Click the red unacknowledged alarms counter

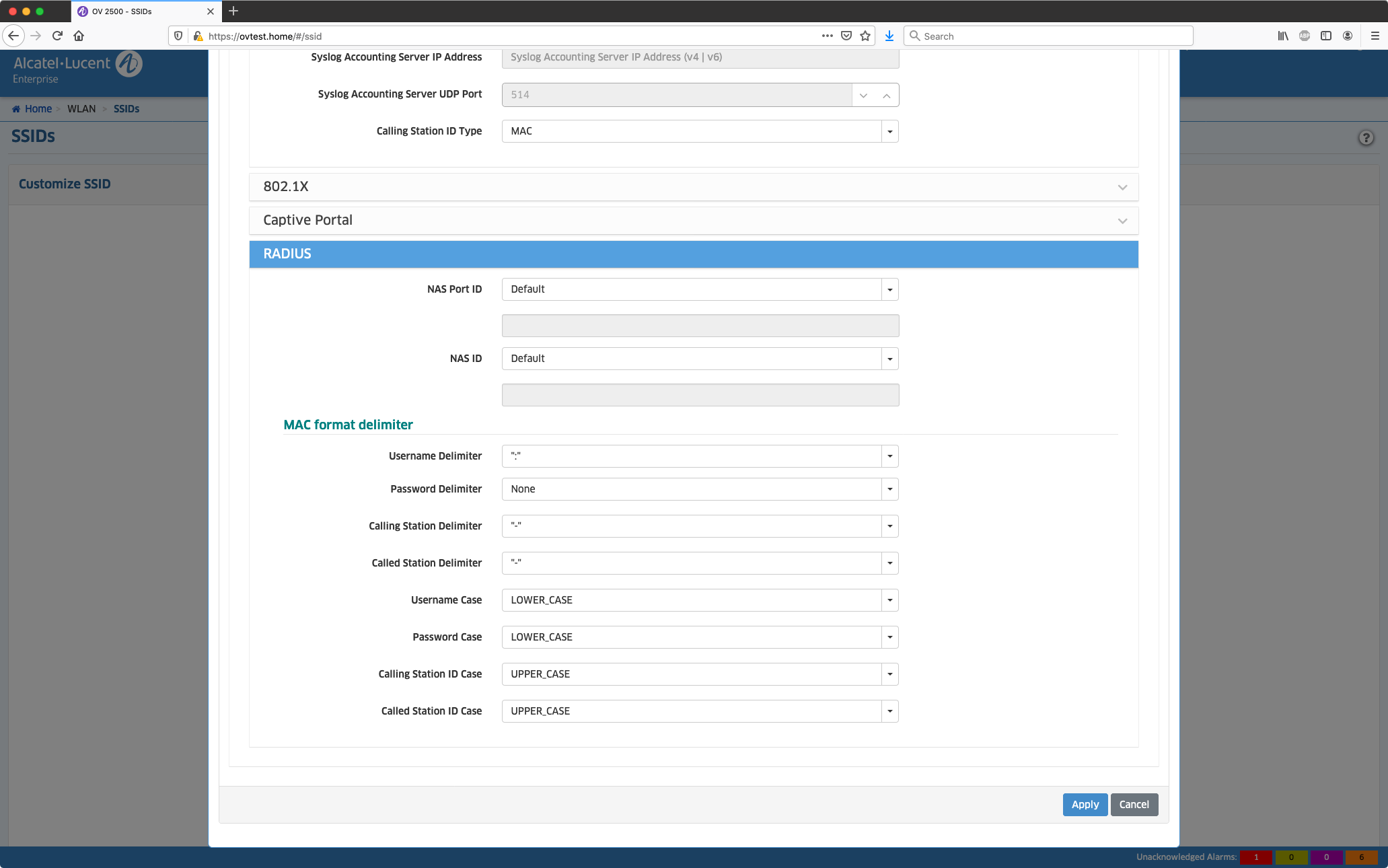(x=1255, y=857)
